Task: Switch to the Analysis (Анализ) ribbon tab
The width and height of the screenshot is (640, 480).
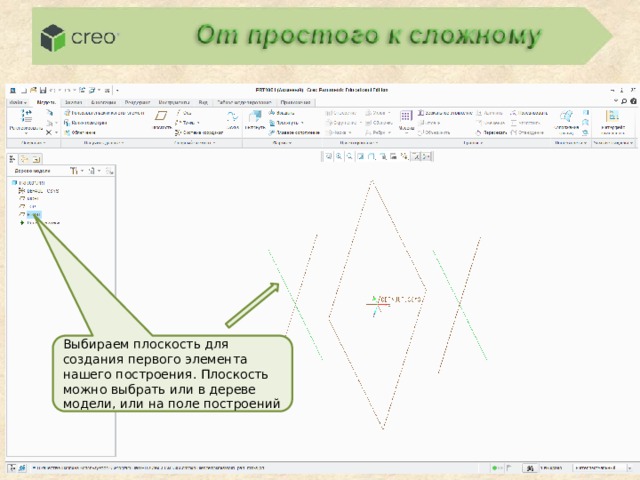Action: [73, 102]
